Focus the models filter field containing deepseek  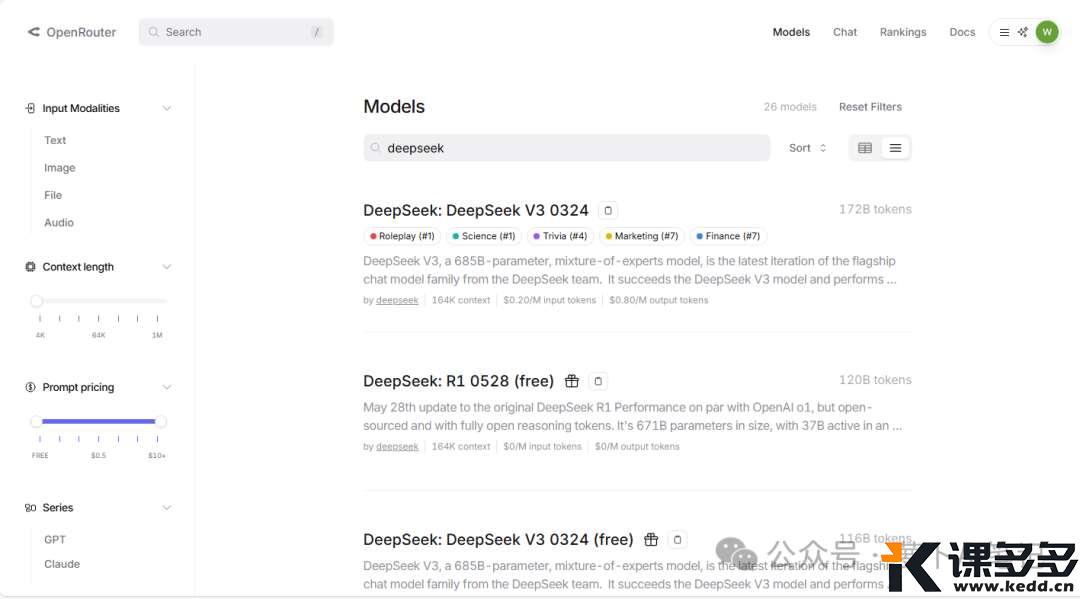tap(566, 148)
